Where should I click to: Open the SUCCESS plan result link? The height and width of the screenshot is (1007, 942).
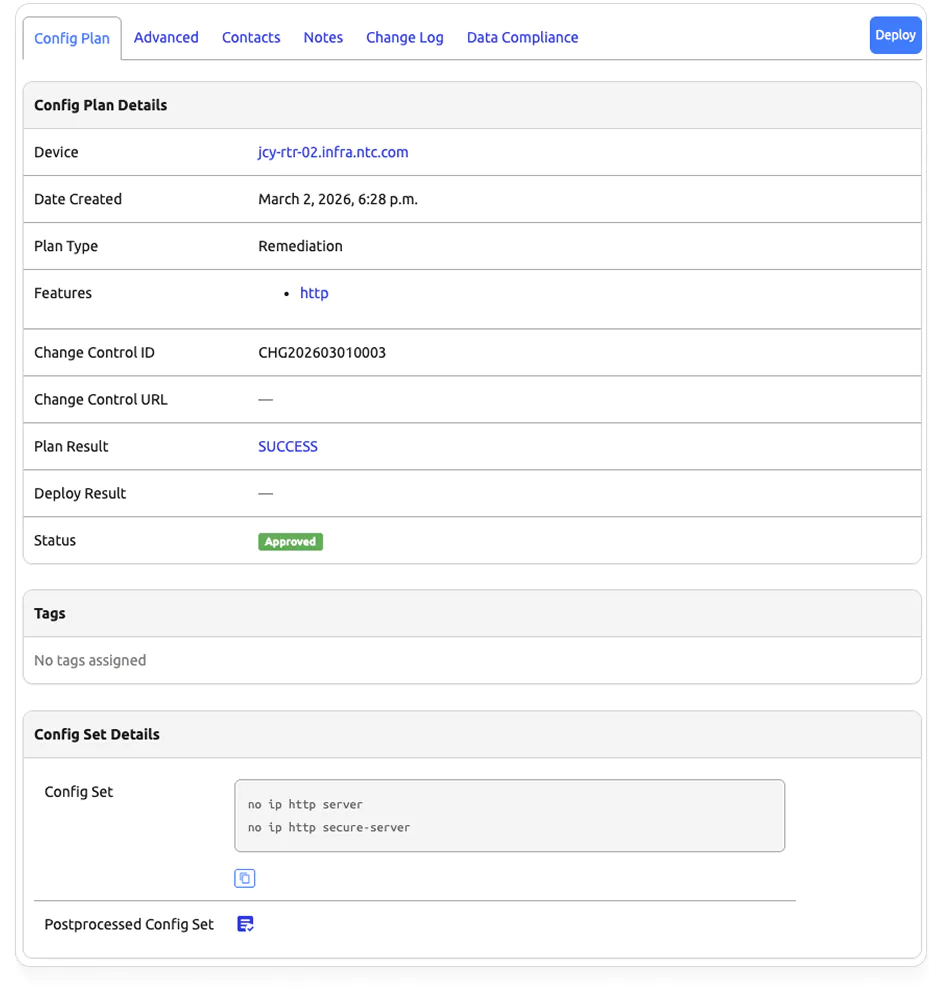pos(288,446)
